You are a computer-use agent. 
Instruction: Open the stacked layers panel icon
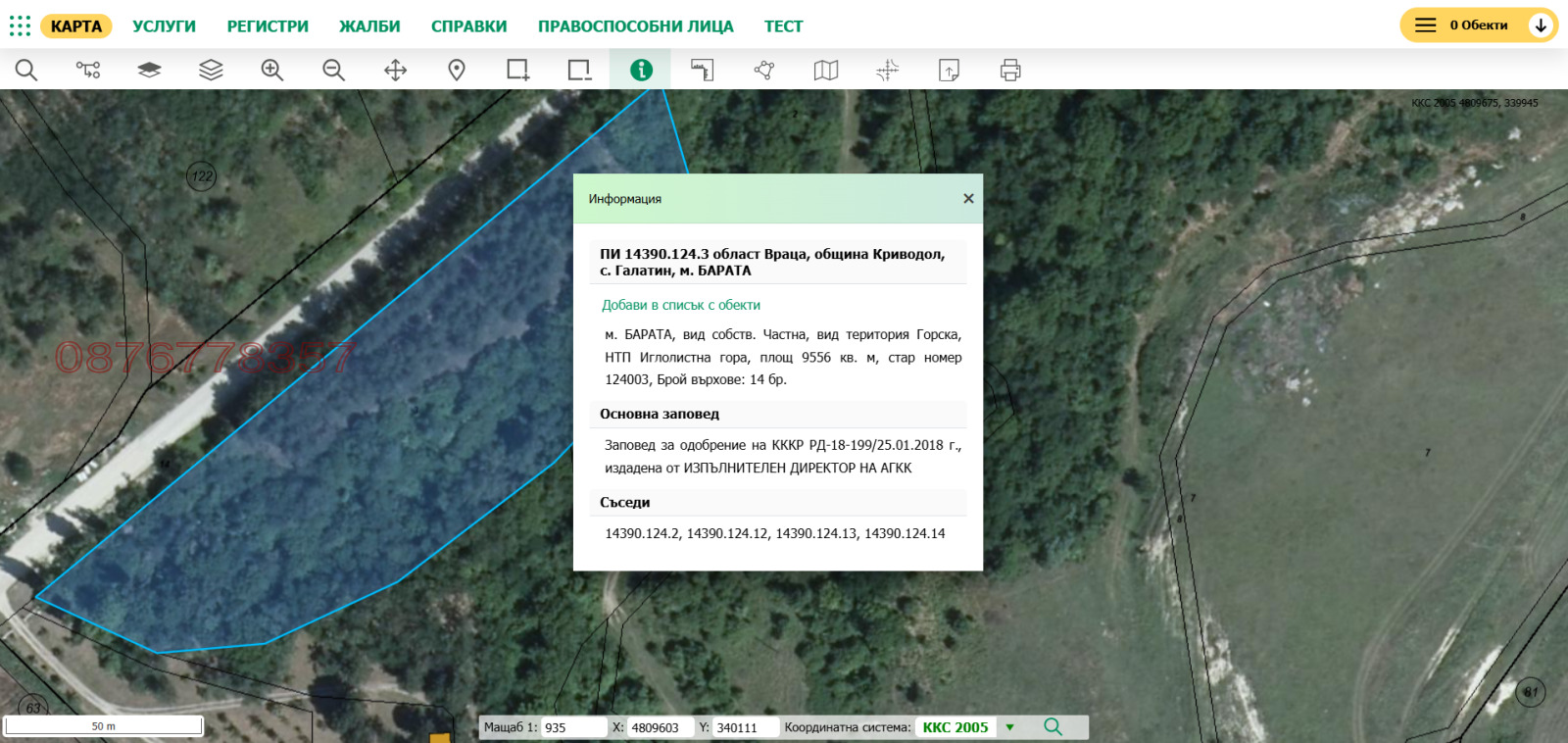[x=211, y=70]
